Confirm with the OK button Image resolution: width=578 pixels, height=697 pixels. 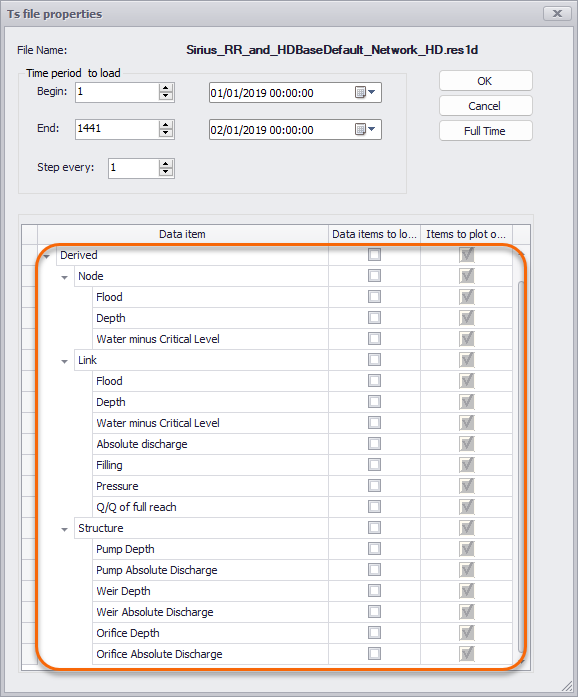pyautogui.click(x=486, y=81)
